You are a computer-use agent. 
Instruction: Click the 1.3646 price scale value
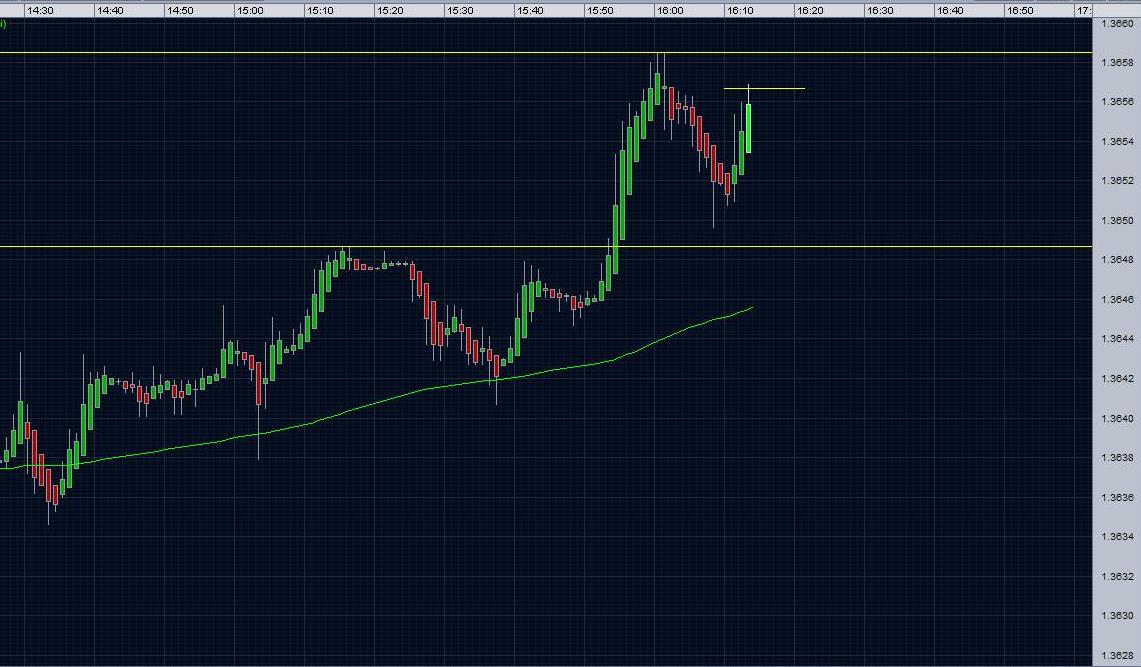[1117, 300]
